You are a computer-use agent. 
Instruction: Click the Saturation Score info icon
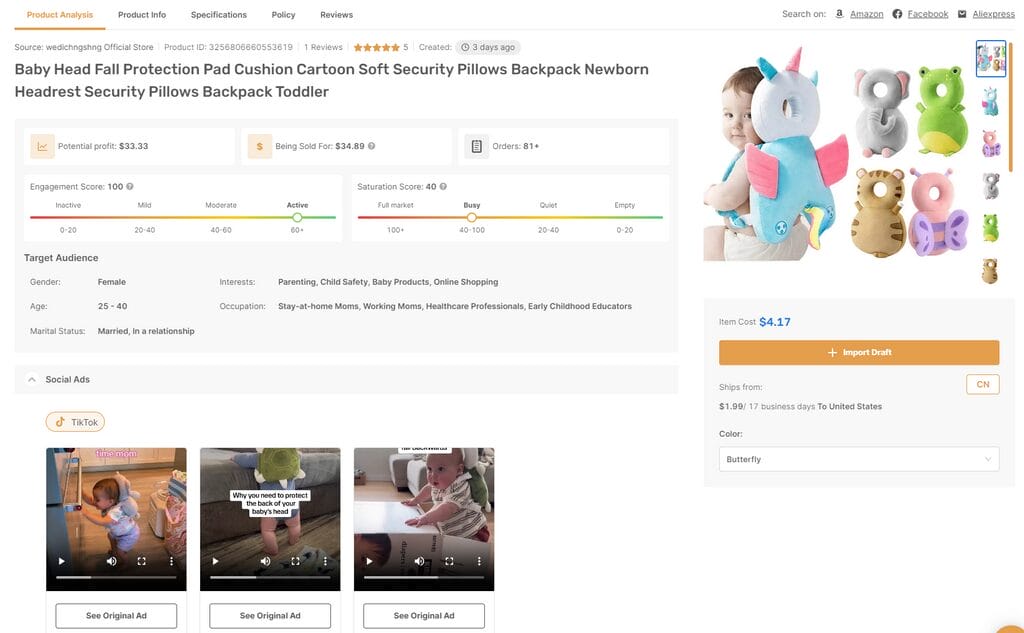click(443, 187)
